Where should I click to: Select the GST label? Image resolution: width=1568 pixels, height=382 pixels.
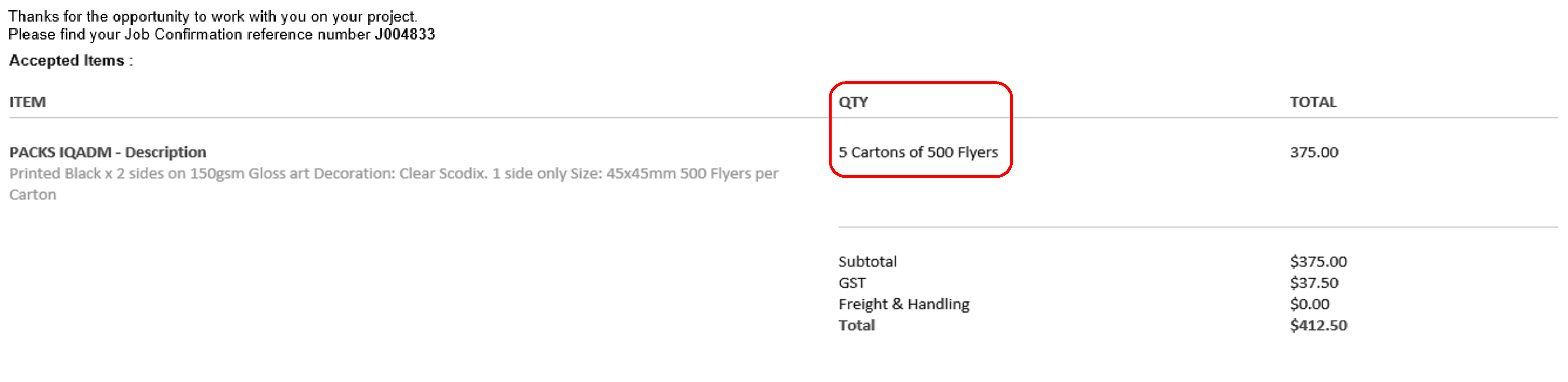coord(852,284)
